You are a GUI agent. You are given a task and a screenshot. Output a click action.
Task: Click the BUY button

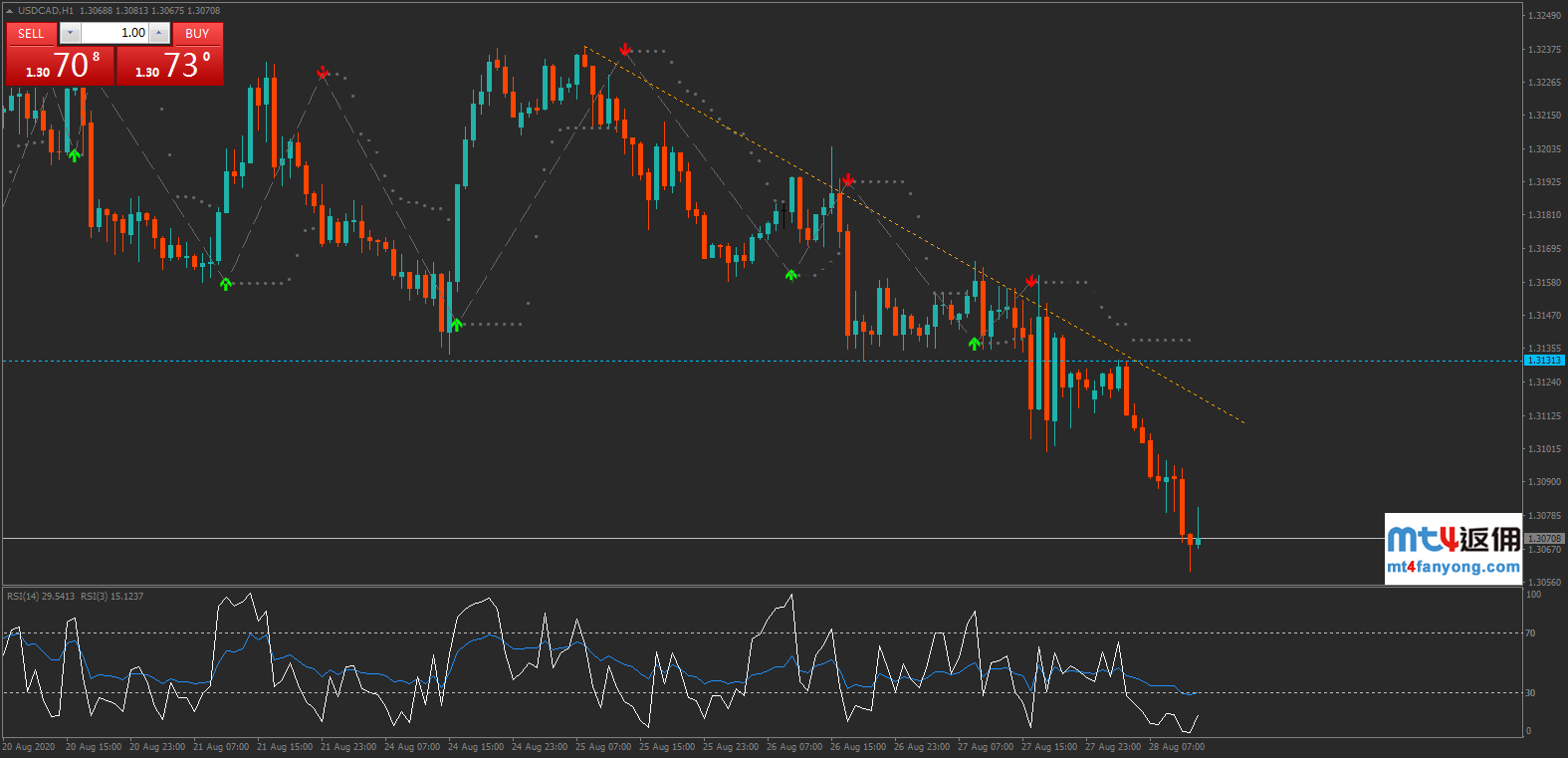pos(197,33)
